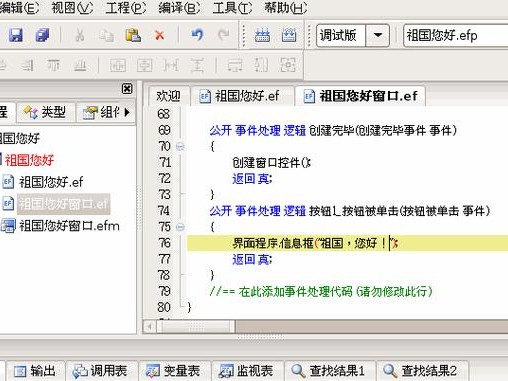Switch to the 祖国您好.ef editor tab
Viewport: 508px width, 381px height.
(243, 96)
